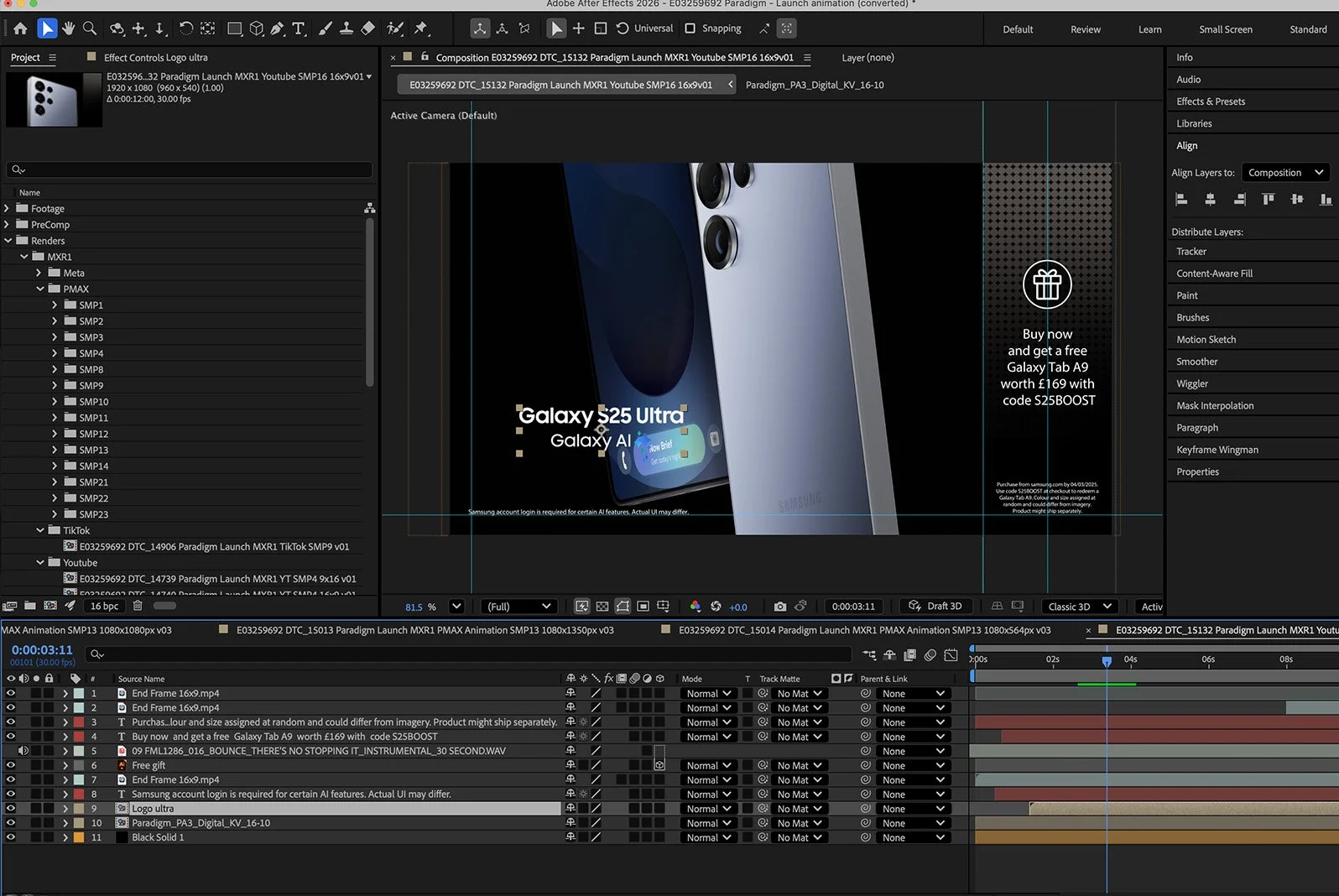Select the Roto Brush tool

tap(395, 29)
